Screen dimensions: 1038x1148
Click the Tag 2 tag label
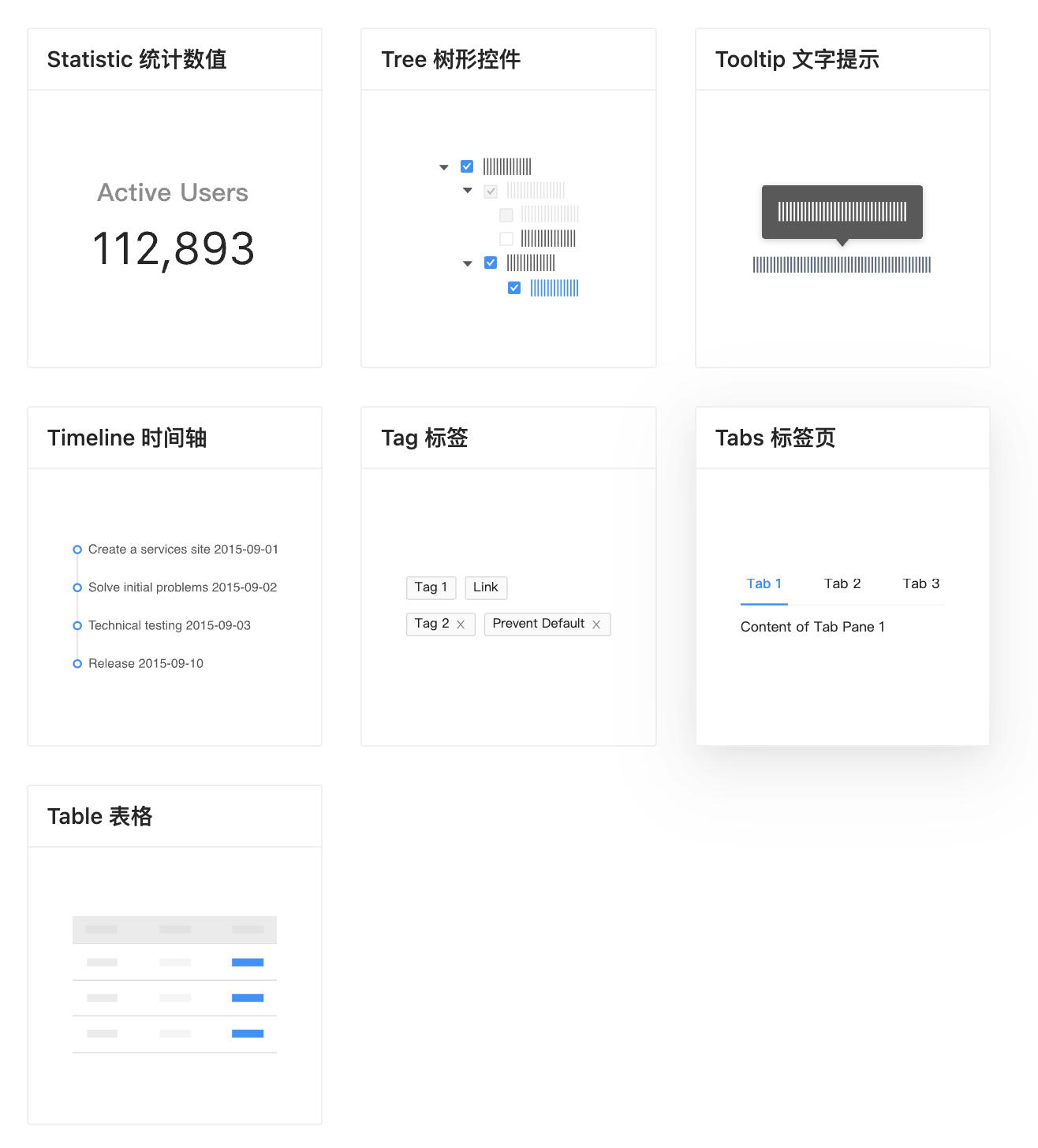432,624
